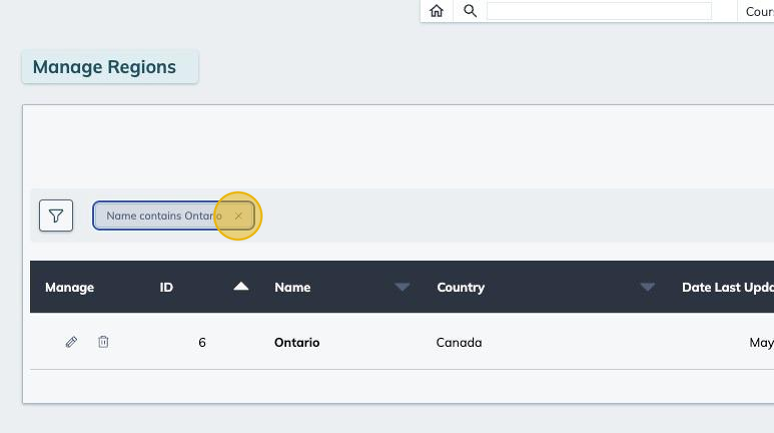Remove the Name contains Ontario filter
This screenshot has width=774, height=433.
[x=238, y=216]
